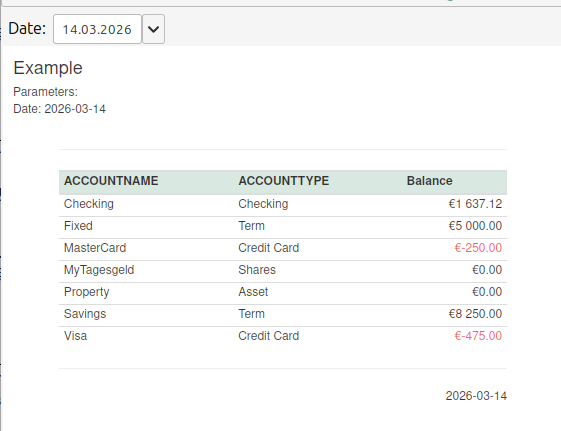This screenshot has height=431, width=561.
Task: Click the Shares account type cell
Action: [257, 270]
